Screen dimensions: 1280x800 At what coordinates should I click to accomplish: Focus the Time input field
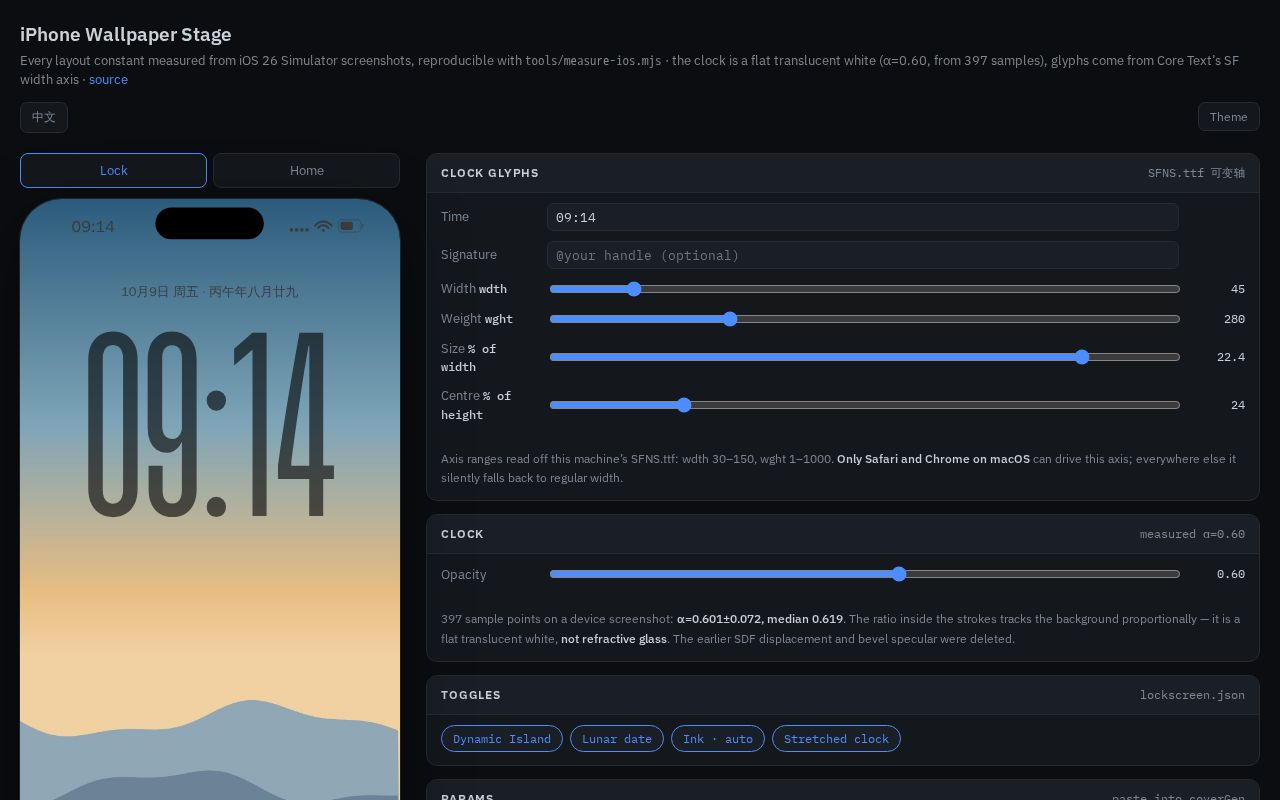pos(863,217)
